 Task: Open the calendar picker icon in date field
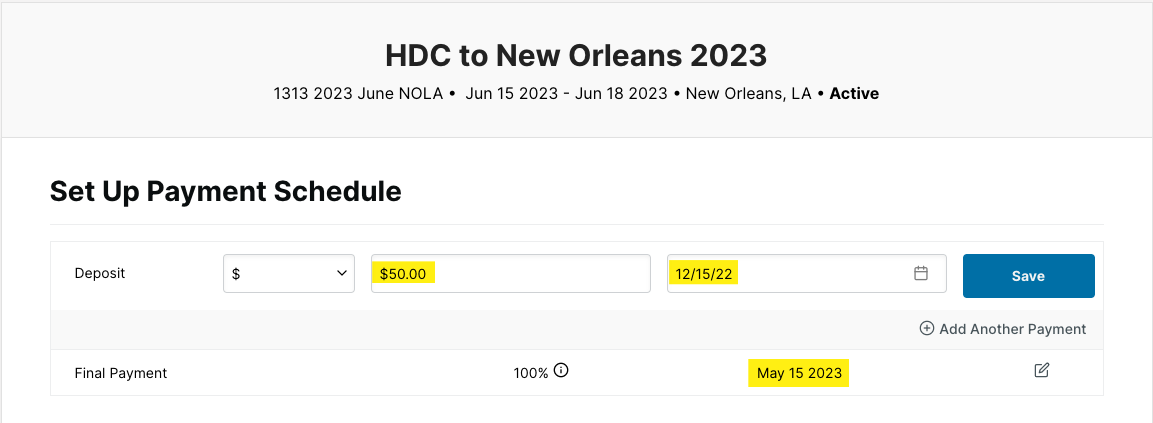[x=921, y=274]
